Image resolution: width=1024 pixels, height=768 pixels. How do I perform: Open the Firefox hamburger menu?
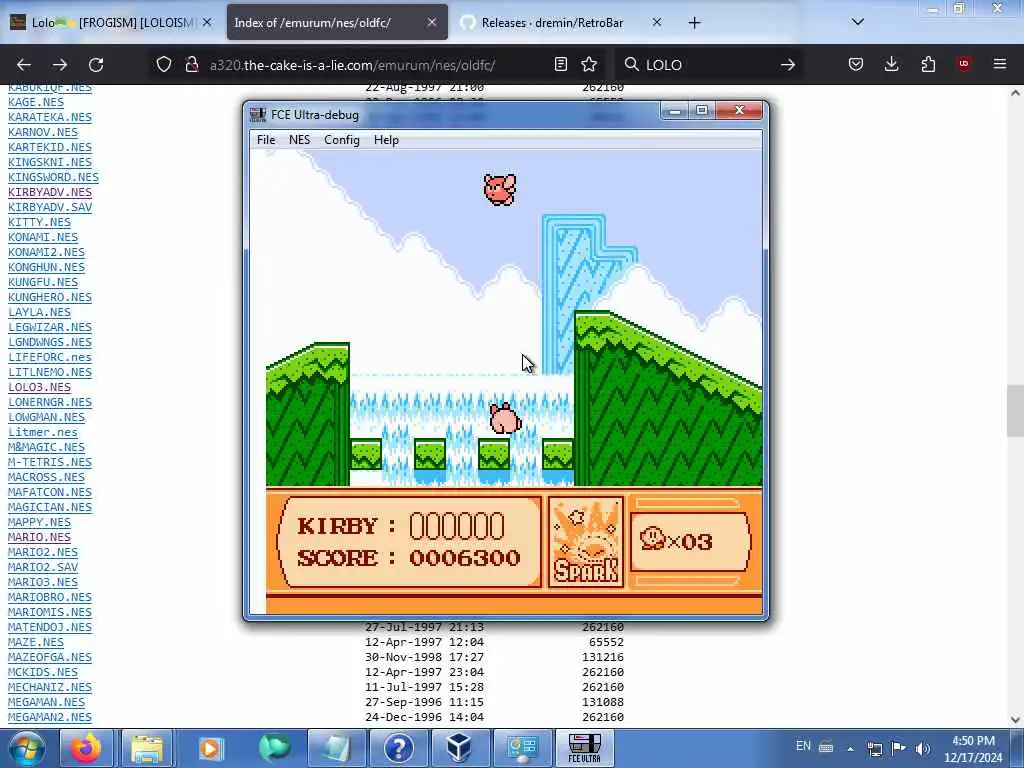(1000, 64)
